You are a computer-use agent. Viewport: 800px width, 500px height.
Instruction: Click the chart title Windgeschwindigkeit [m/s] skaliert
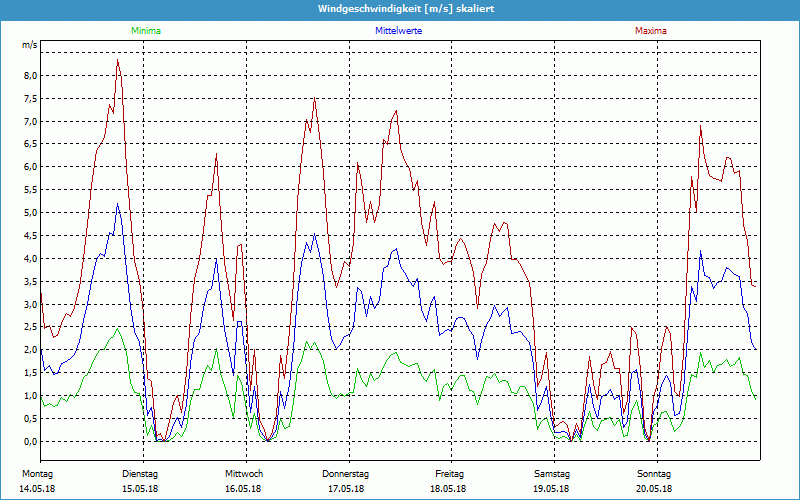[x=406, y=9]
